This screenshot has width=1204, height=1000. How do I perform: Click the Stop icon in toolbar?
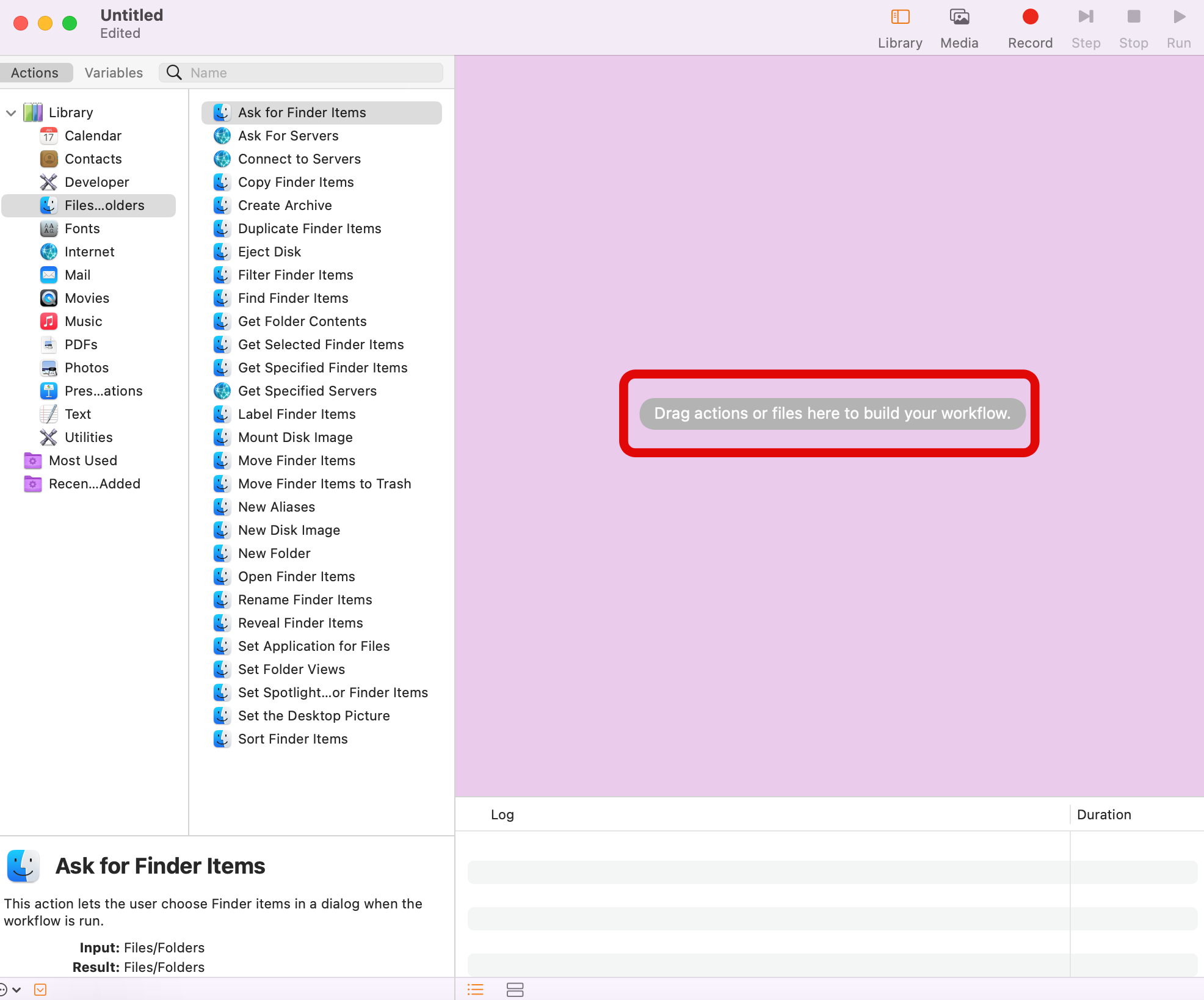click(1133, 17)
